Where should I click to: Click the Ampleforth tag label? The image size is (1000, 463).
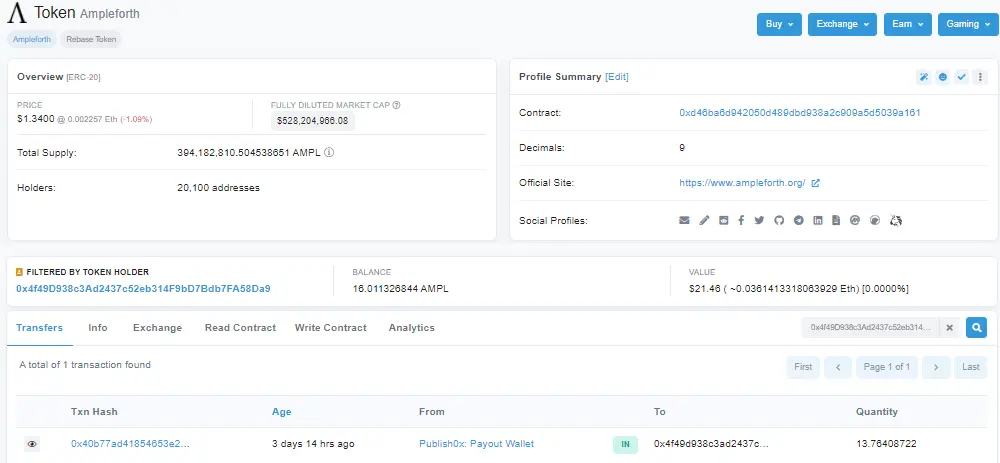(32, 39)
